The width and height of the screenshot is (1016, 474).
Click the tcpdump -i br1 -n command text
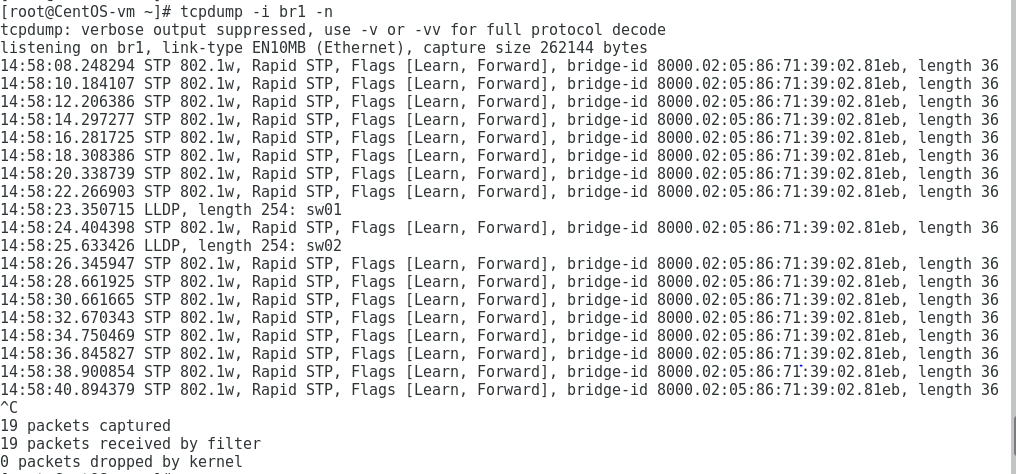(257, 12)
